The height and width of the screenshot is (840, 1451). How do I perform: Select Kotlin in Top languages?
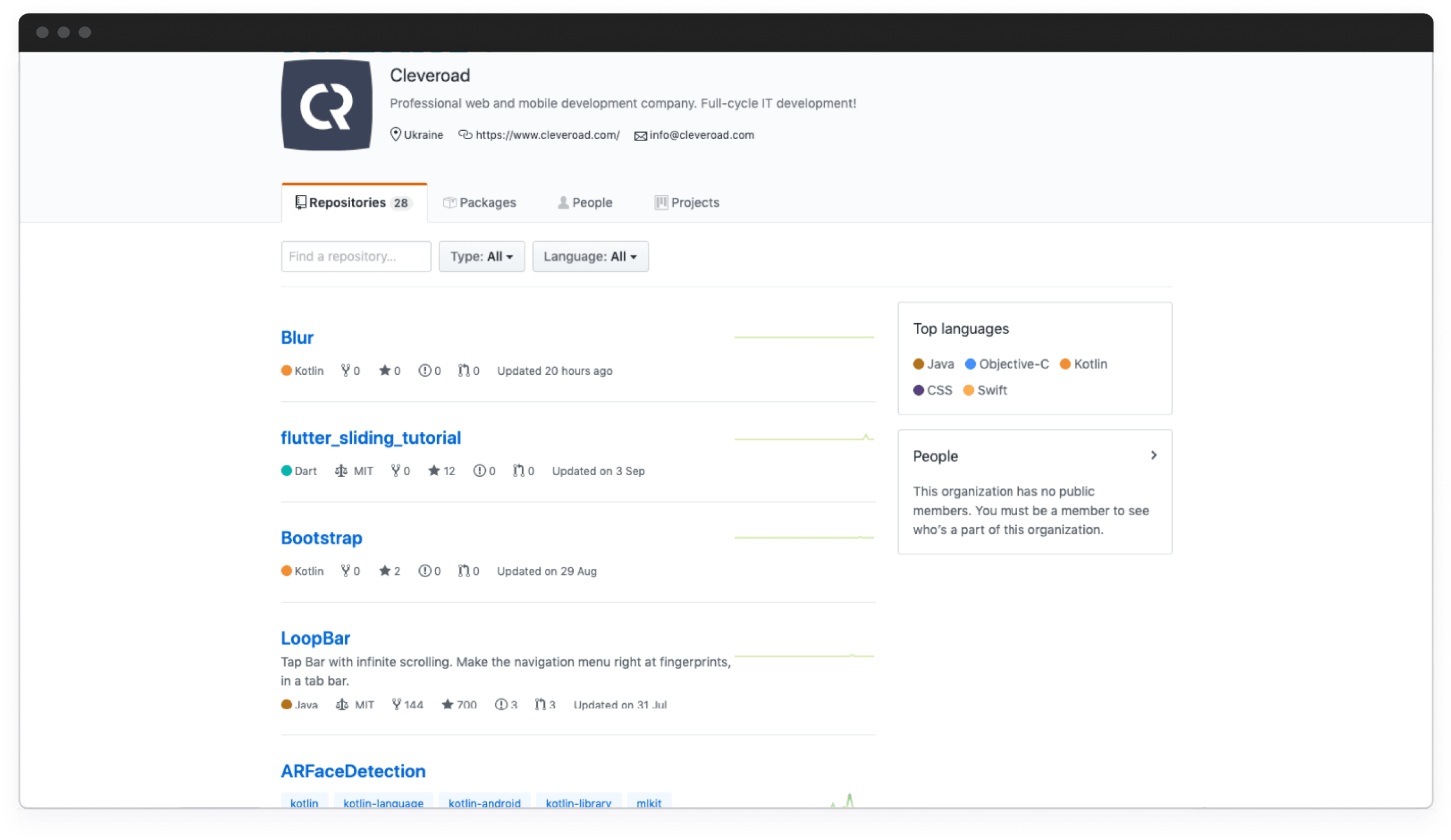pos(1084,364)
